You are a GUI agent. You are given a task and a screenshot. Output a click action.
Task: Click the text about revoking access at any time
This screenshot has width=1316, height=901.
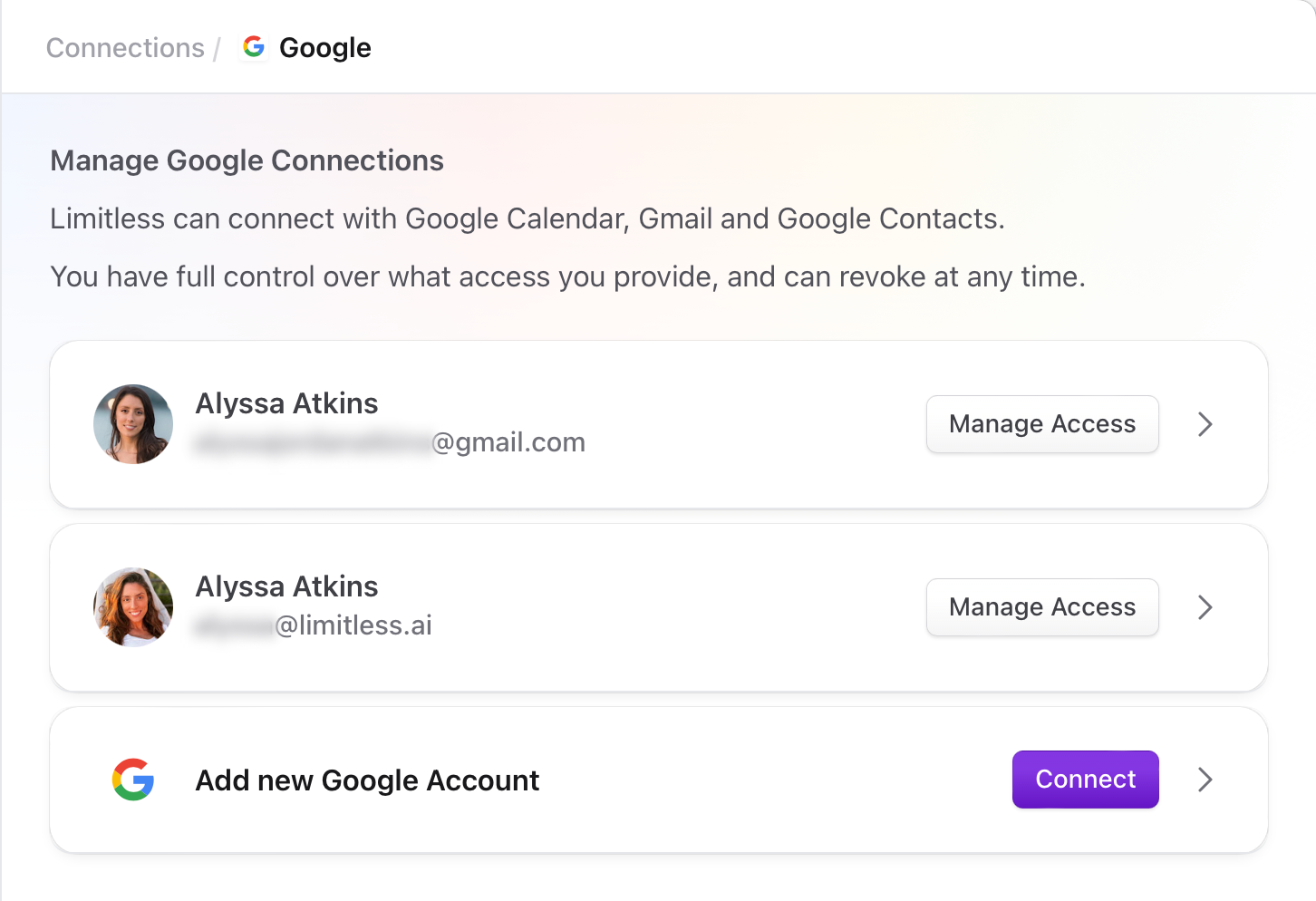coord(567,277)
